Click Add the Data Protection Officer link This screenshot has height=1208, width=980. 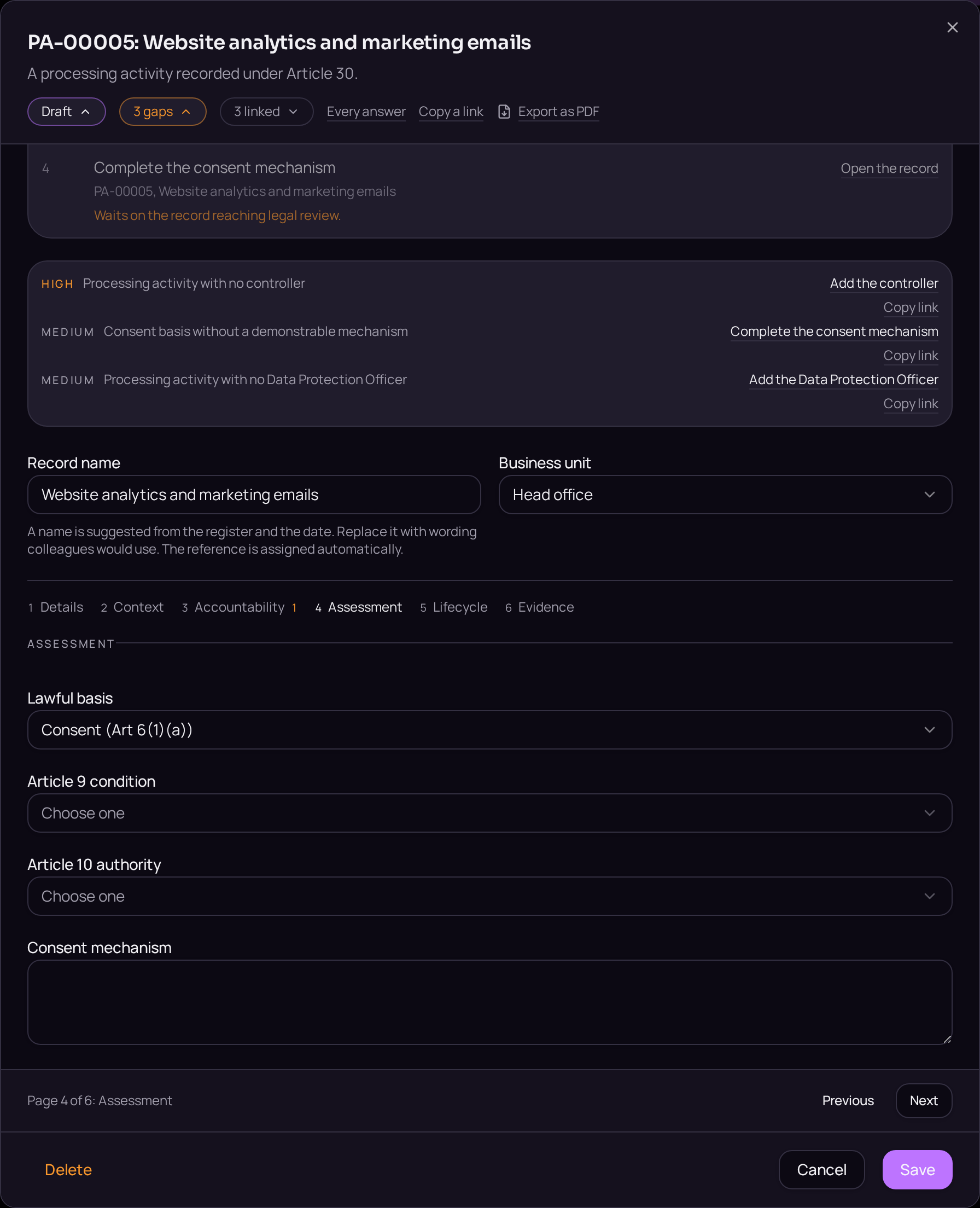843,380
